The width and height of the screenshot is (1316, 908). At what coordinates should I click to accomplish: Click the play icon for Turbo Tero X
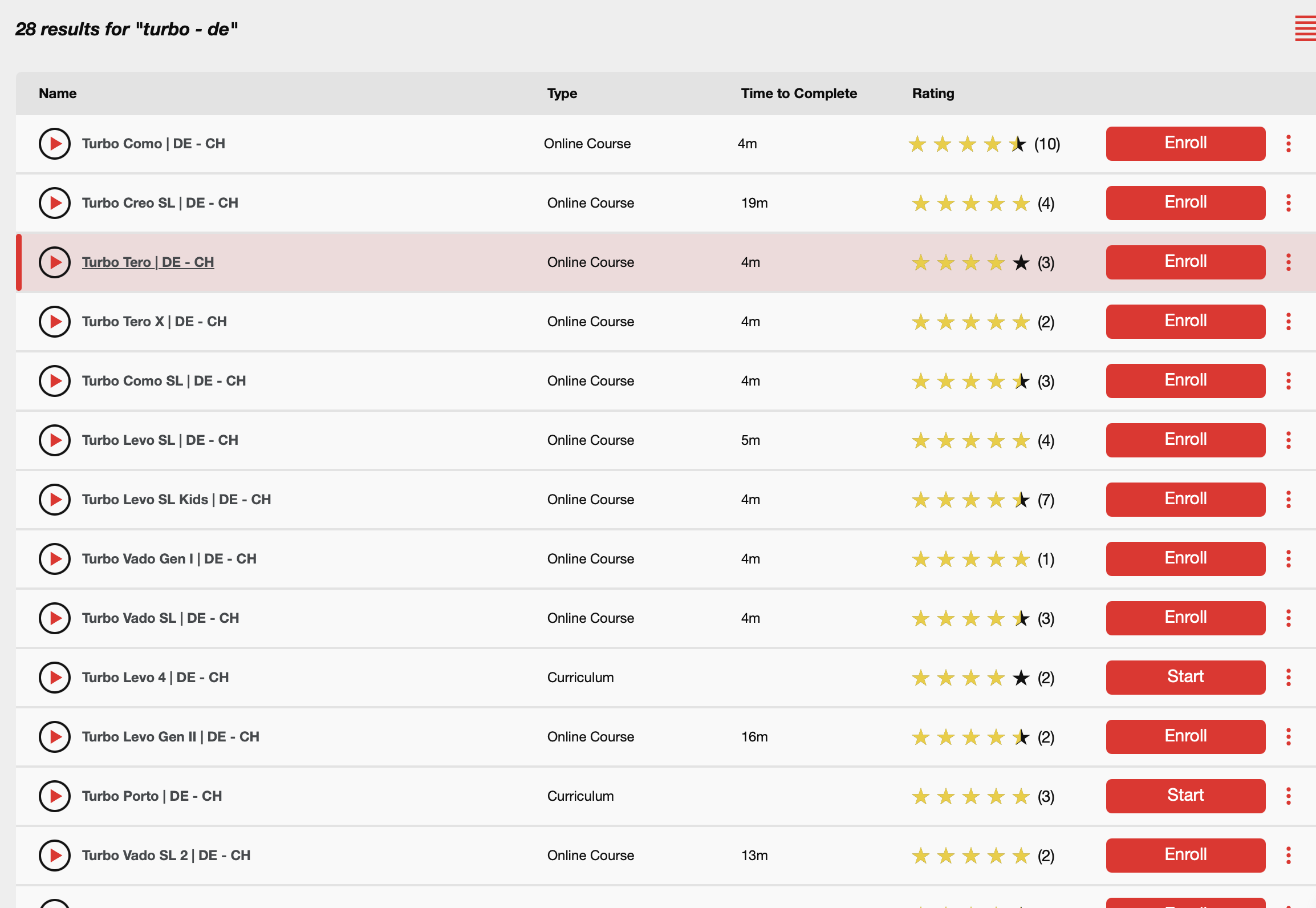pos(55,322)
